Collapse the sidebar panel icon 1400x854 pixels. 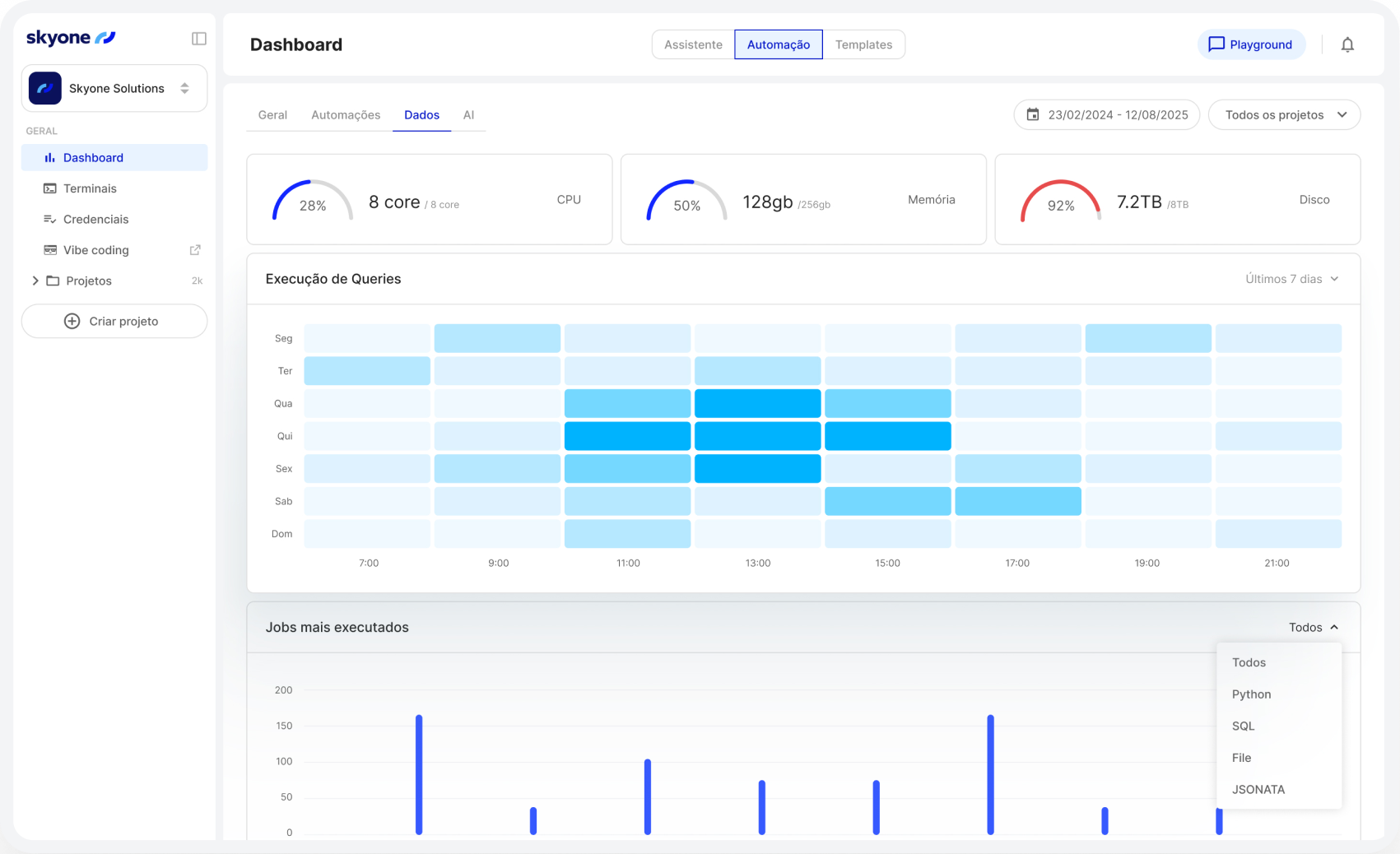click(x=199, y=39)
